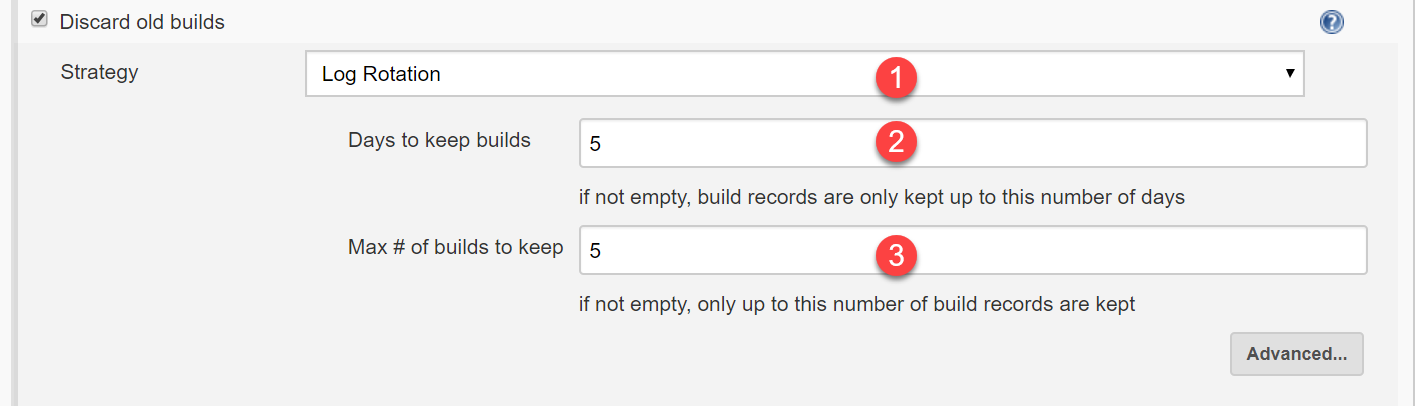Viewport: 1418px width, 406px height.
Task: Click the empty right end of Days field
Action: tap(1300, 144)
